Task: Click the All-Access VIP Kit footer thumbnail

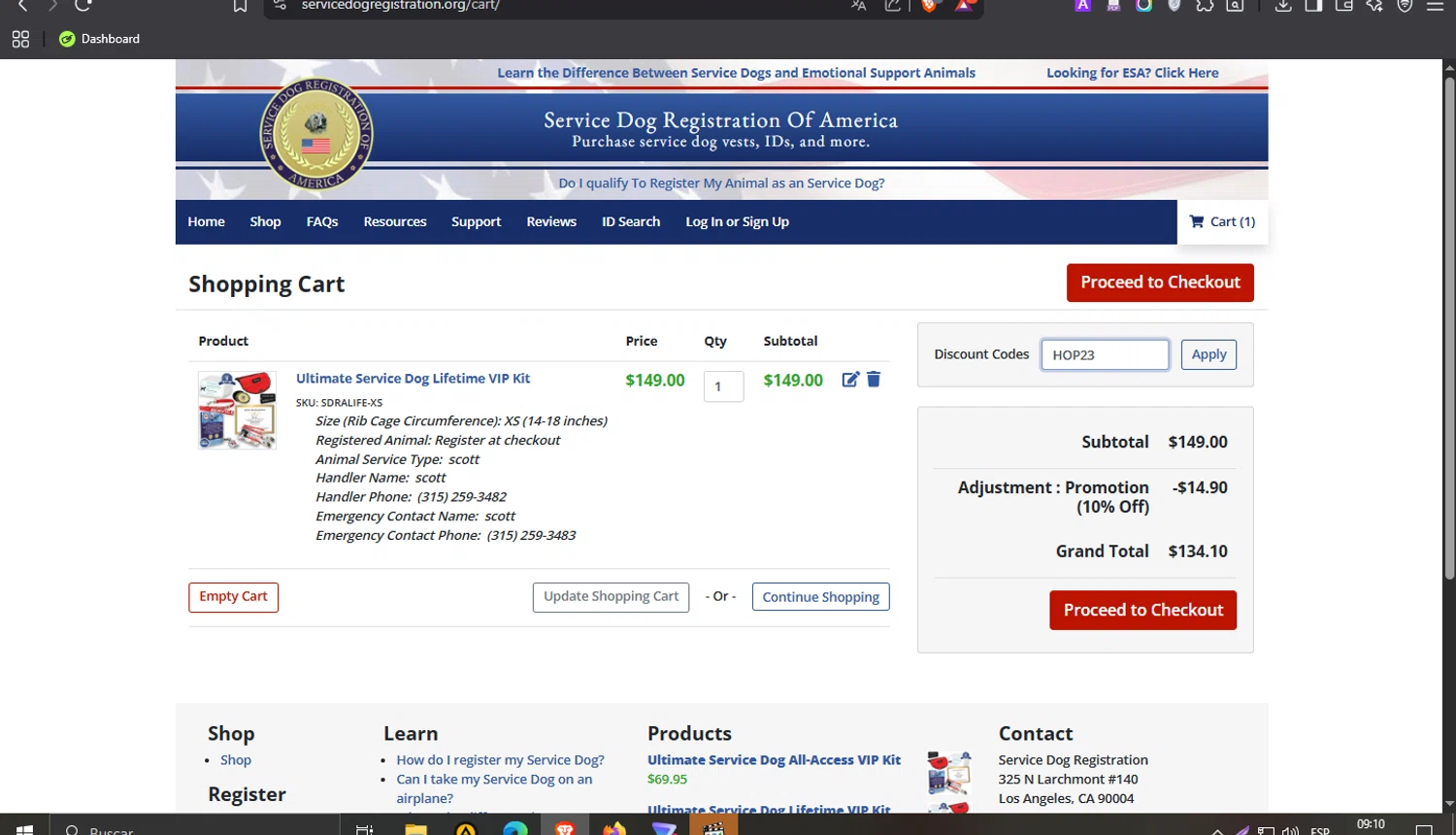Action: coord(948,773)
